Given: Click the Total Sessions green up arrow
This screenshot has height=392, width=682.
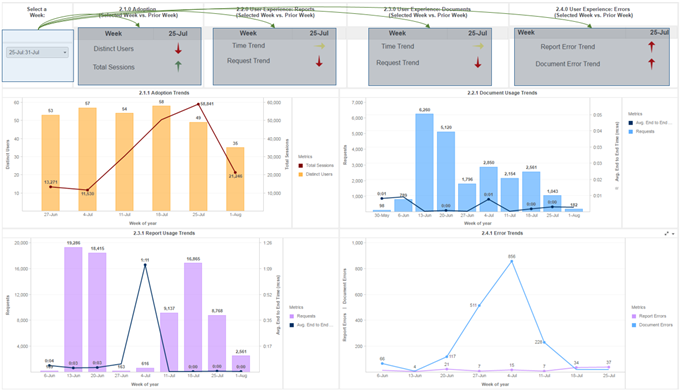Looking at the screenshot, I should point(178,66).
